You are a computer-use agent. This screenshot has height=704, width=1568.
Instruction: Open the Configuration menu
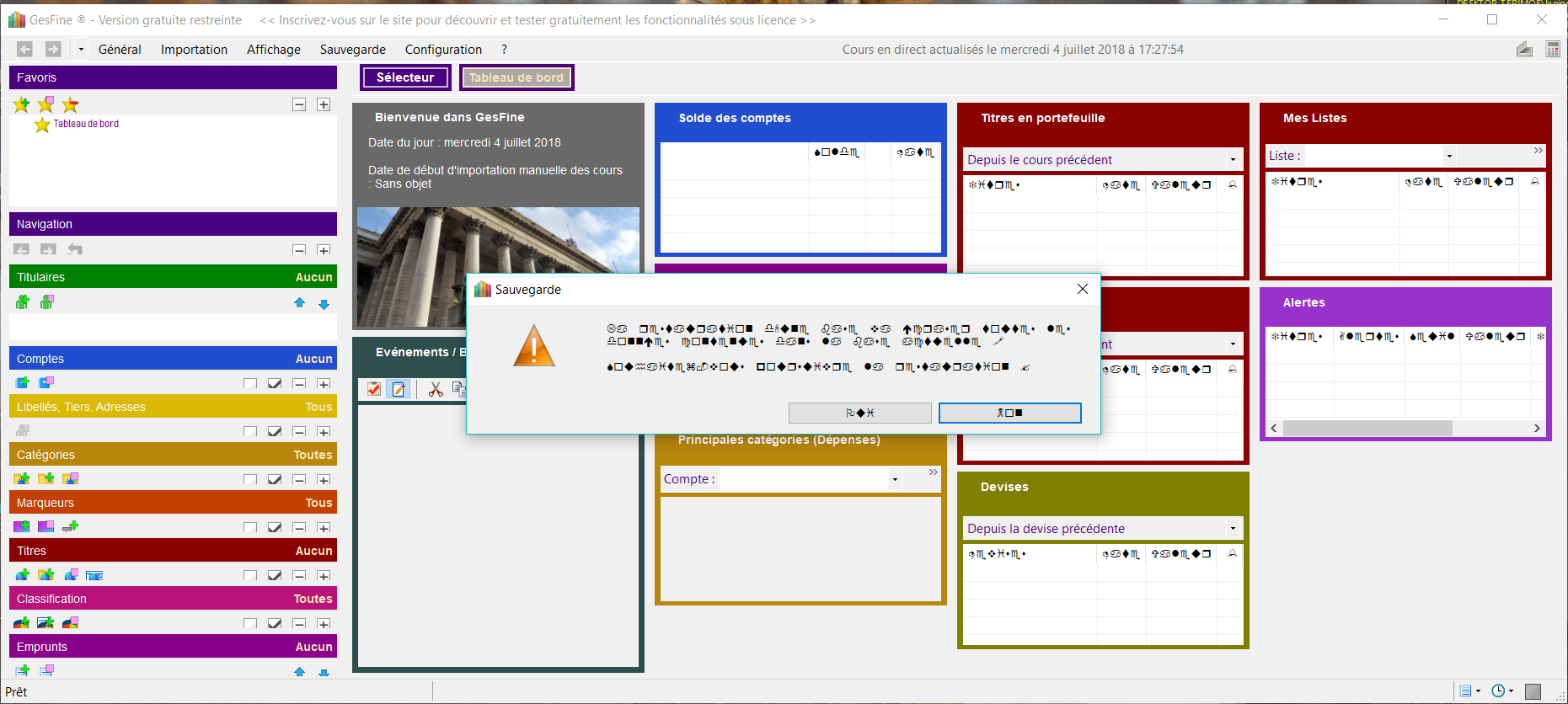[x=443, y=50]
